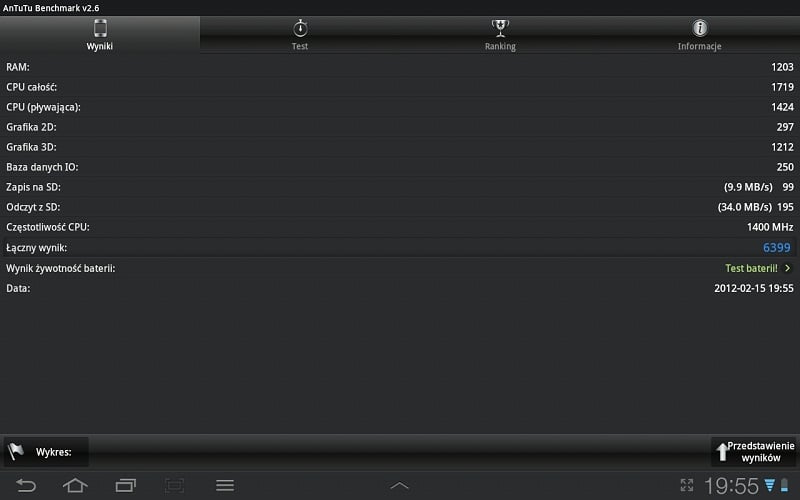Screen dimensions: 800x500
Task: Select the total score 6399
Action: (777, 247)
